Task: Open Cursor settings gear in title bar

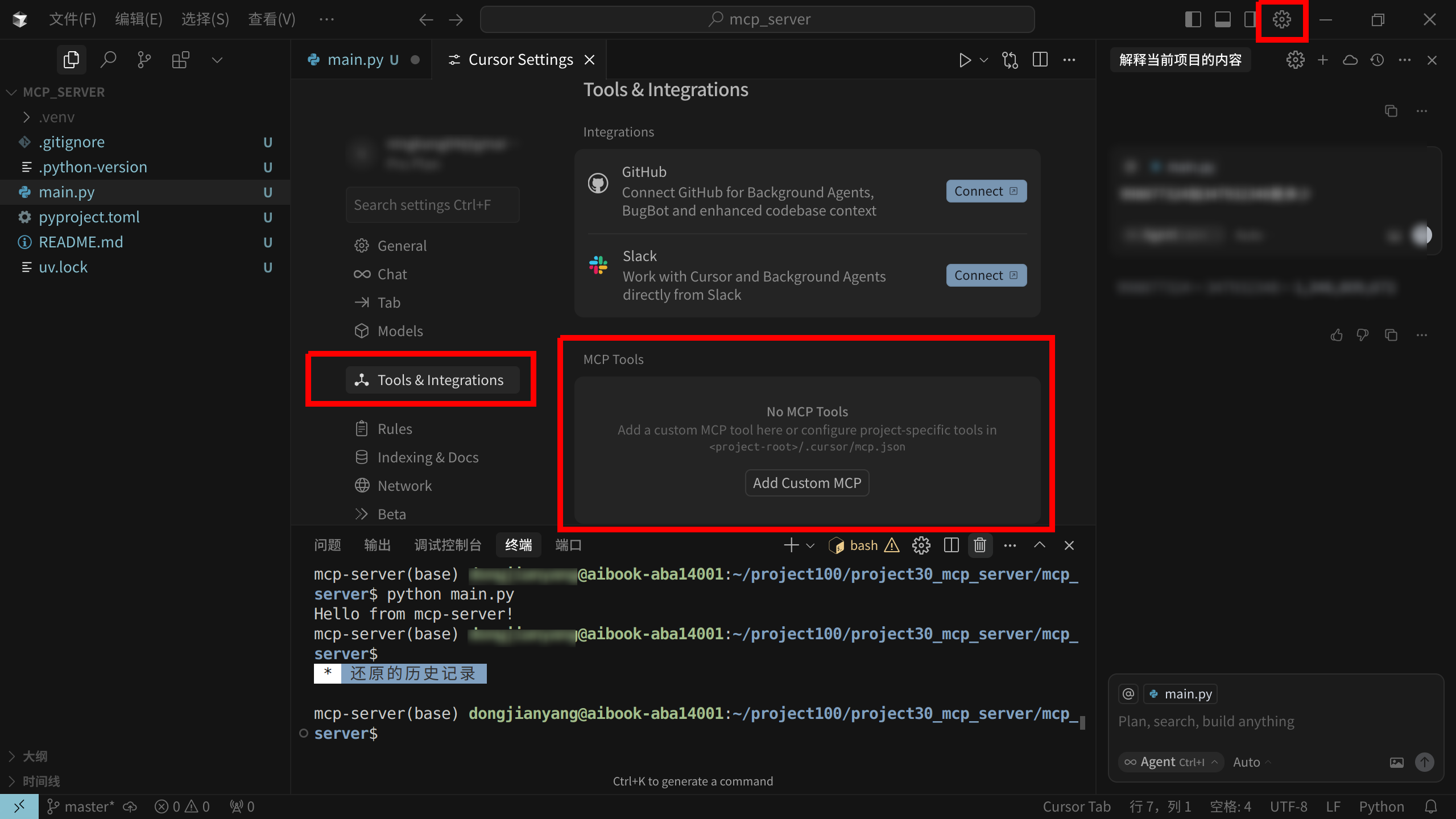Action: click(x=1282, y=19)
